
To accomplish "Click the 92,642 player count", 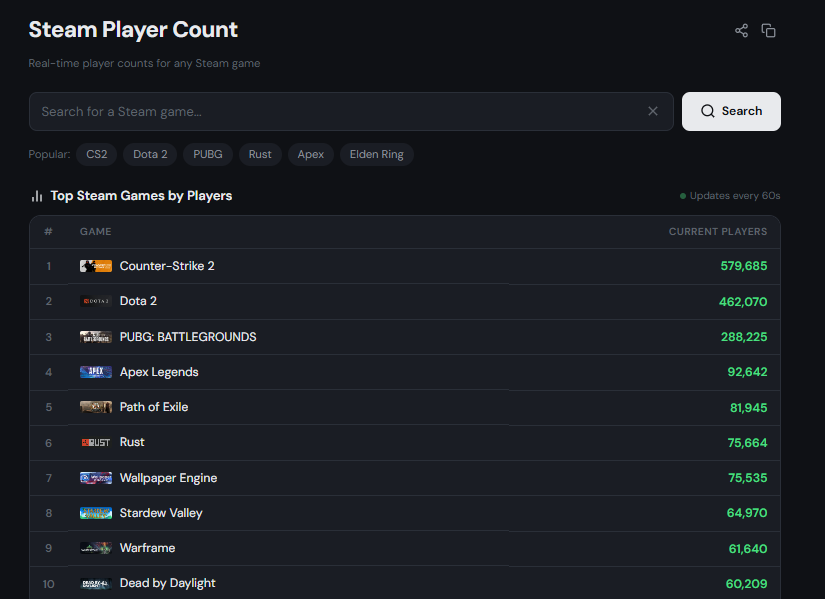I will (747, 372).
